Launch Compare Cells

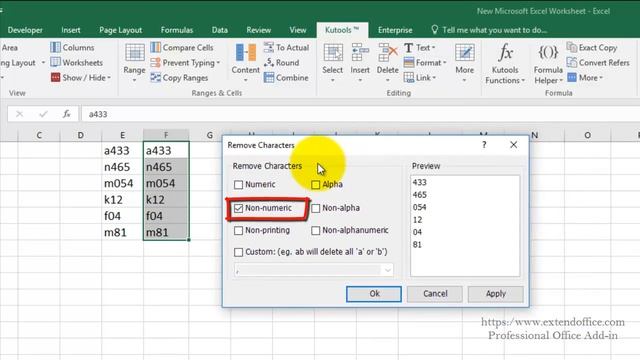182,47
